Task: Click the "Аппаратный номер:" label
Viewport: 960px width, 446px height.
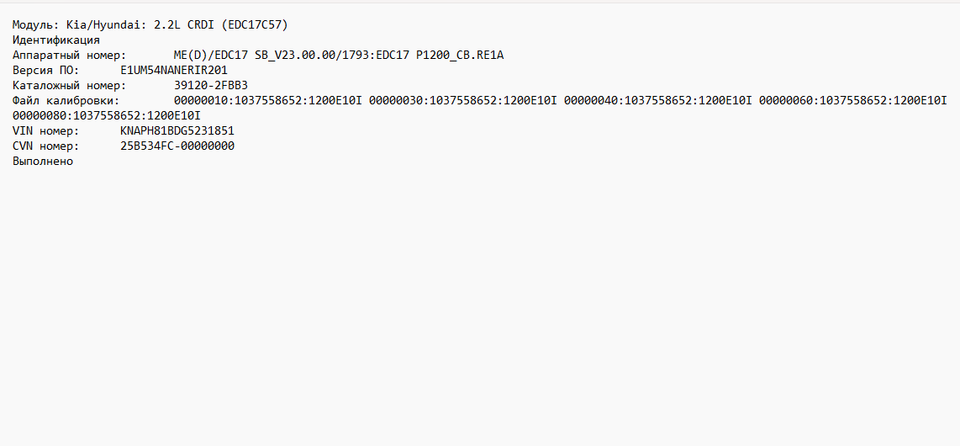Action: point(69,55)
